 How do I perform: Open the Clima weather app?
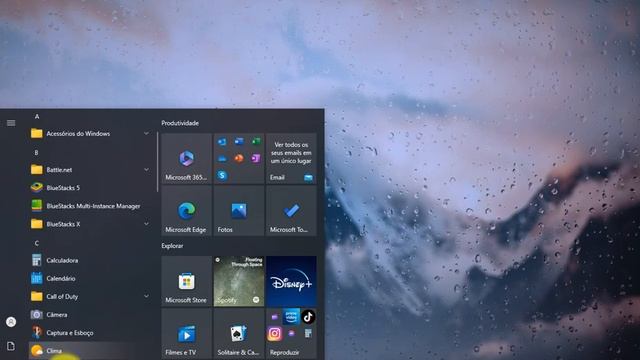click(90, 351)
